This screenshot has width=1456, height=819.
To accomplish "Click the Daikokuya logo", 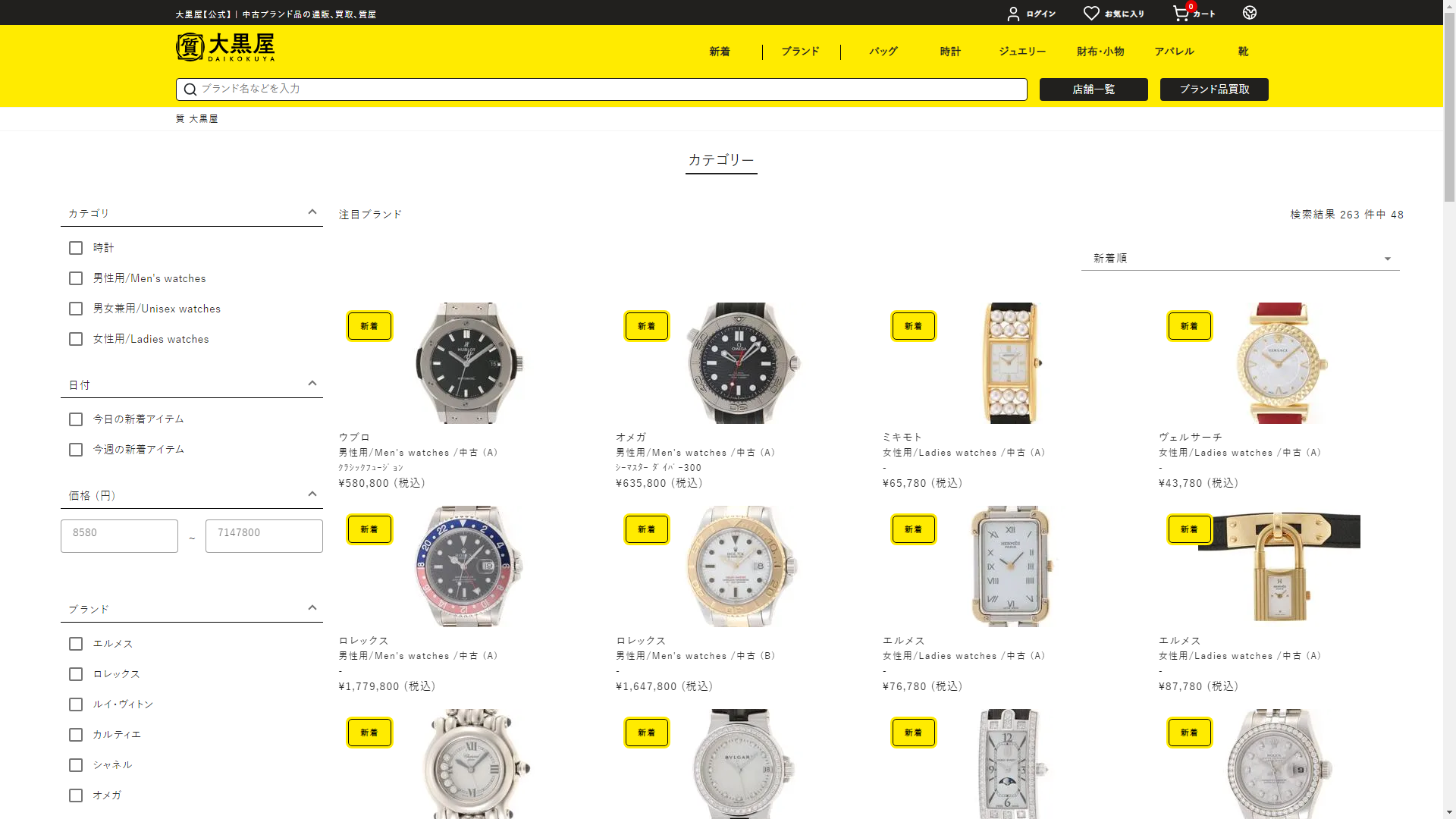I will tap(225, 47).
